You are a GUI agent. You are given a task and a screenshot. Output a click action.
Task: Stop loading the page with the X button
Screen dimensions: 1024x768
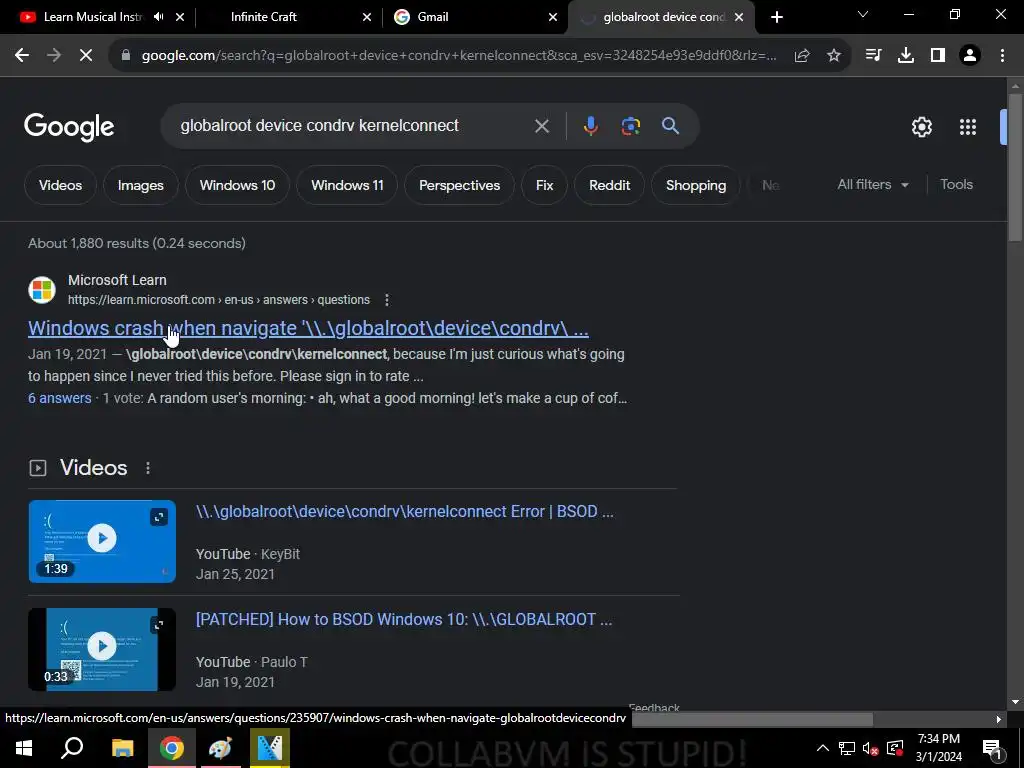pos(86,56)
